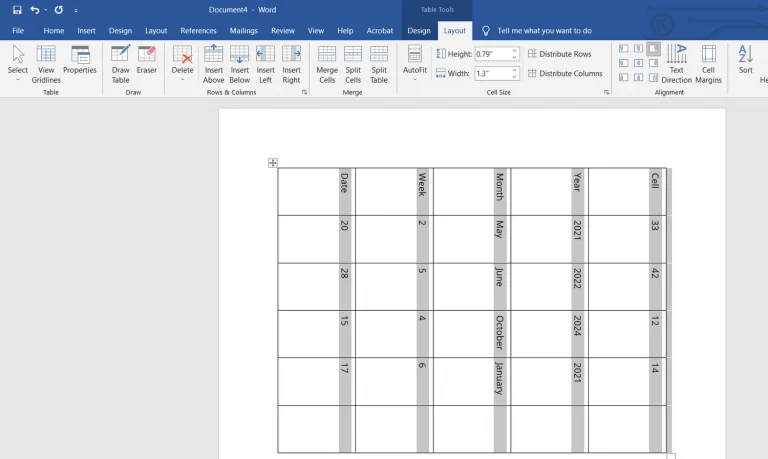
Task: Decrease column Width with down arrow
Action: point(514,77)
